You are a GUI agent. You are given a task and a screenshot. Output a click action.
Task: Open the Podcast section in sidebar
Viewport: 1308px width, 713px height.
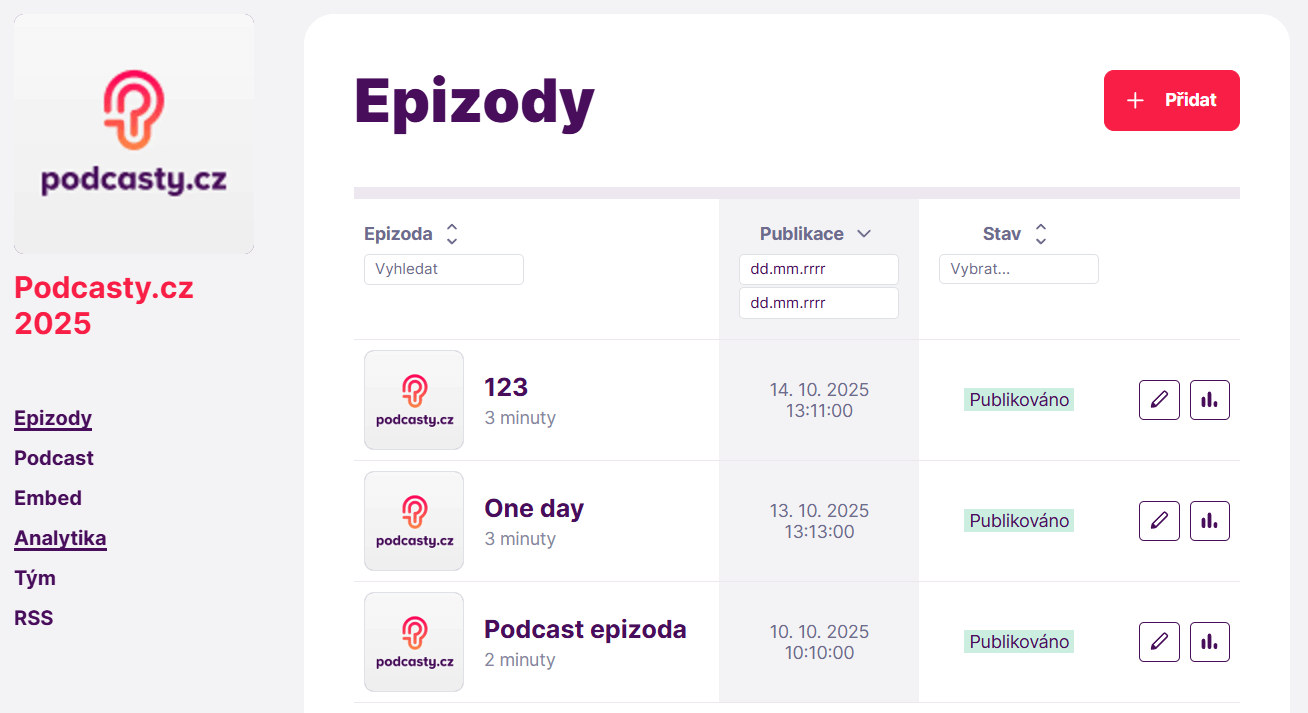coord(54,458)
